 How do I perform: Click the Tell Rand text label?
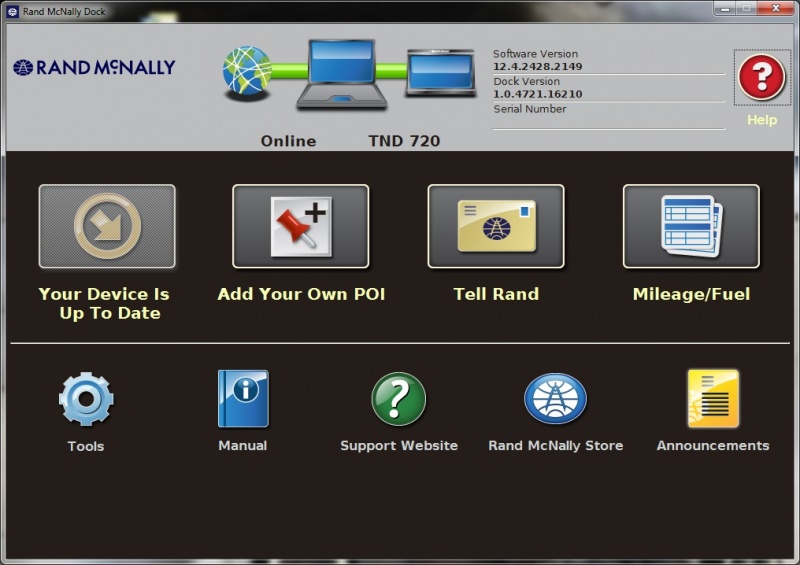496,294
